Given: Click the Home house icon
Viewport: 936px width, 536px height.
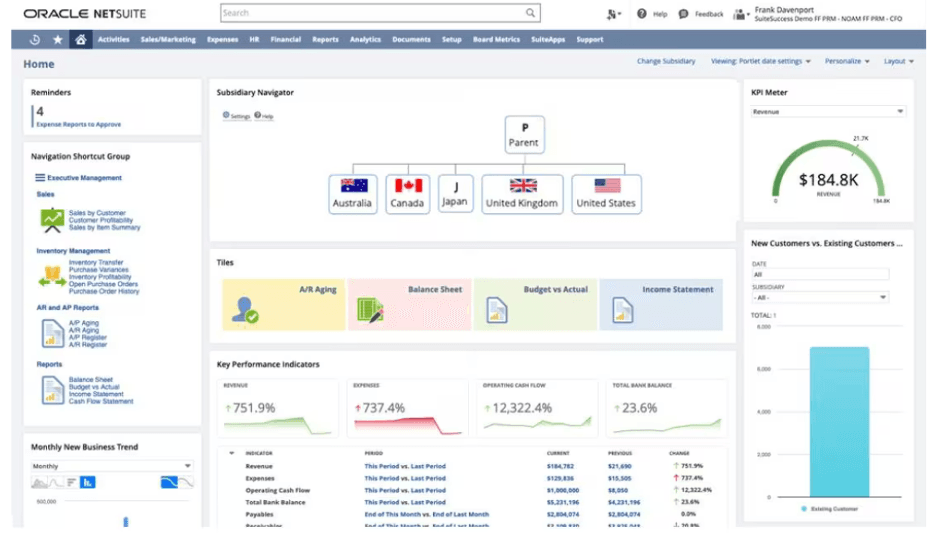Looking at the screenshot, I should click(x=80, y=40).
